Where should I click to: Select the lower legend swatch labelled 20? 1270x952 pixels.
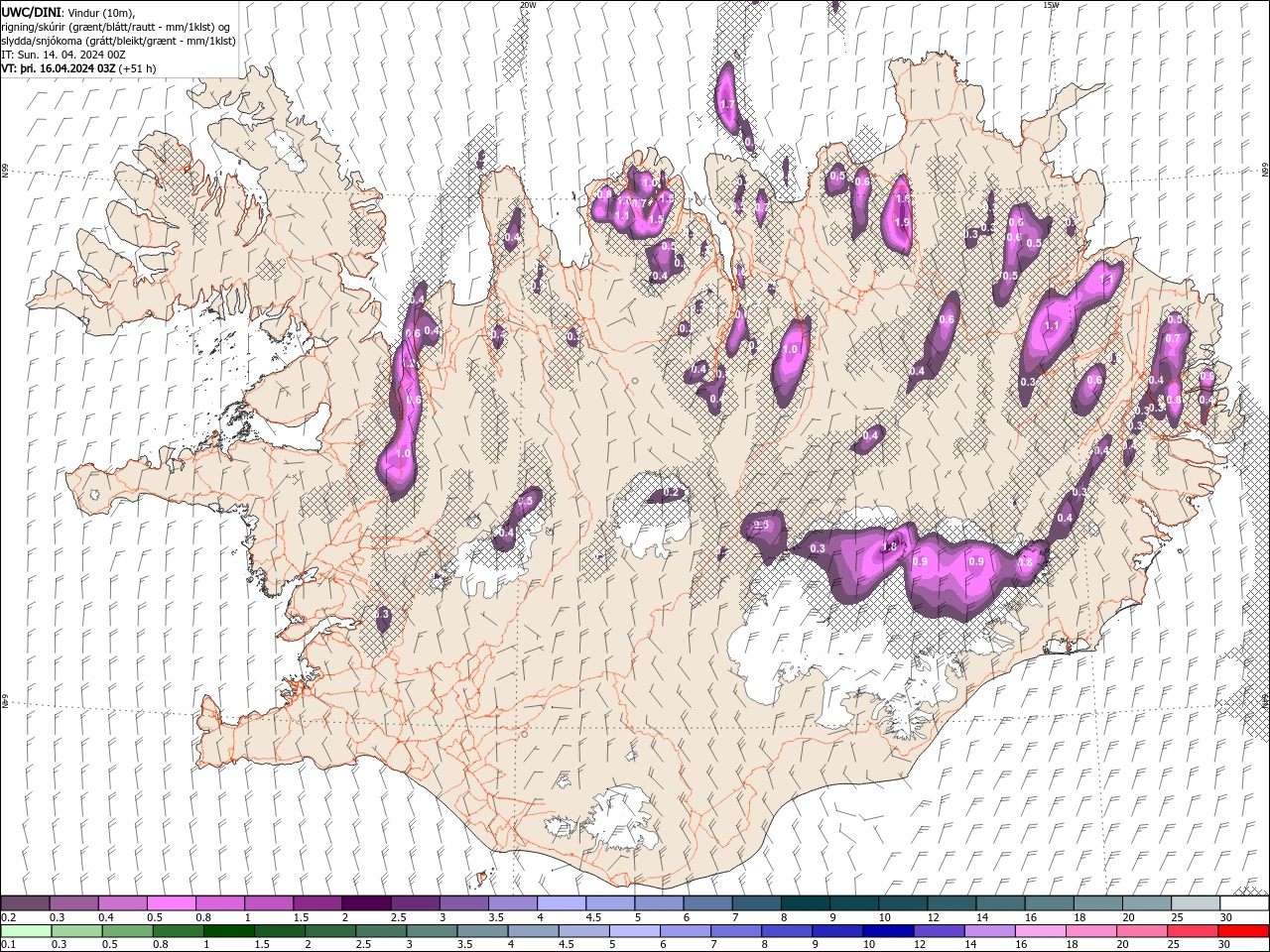1141,931
